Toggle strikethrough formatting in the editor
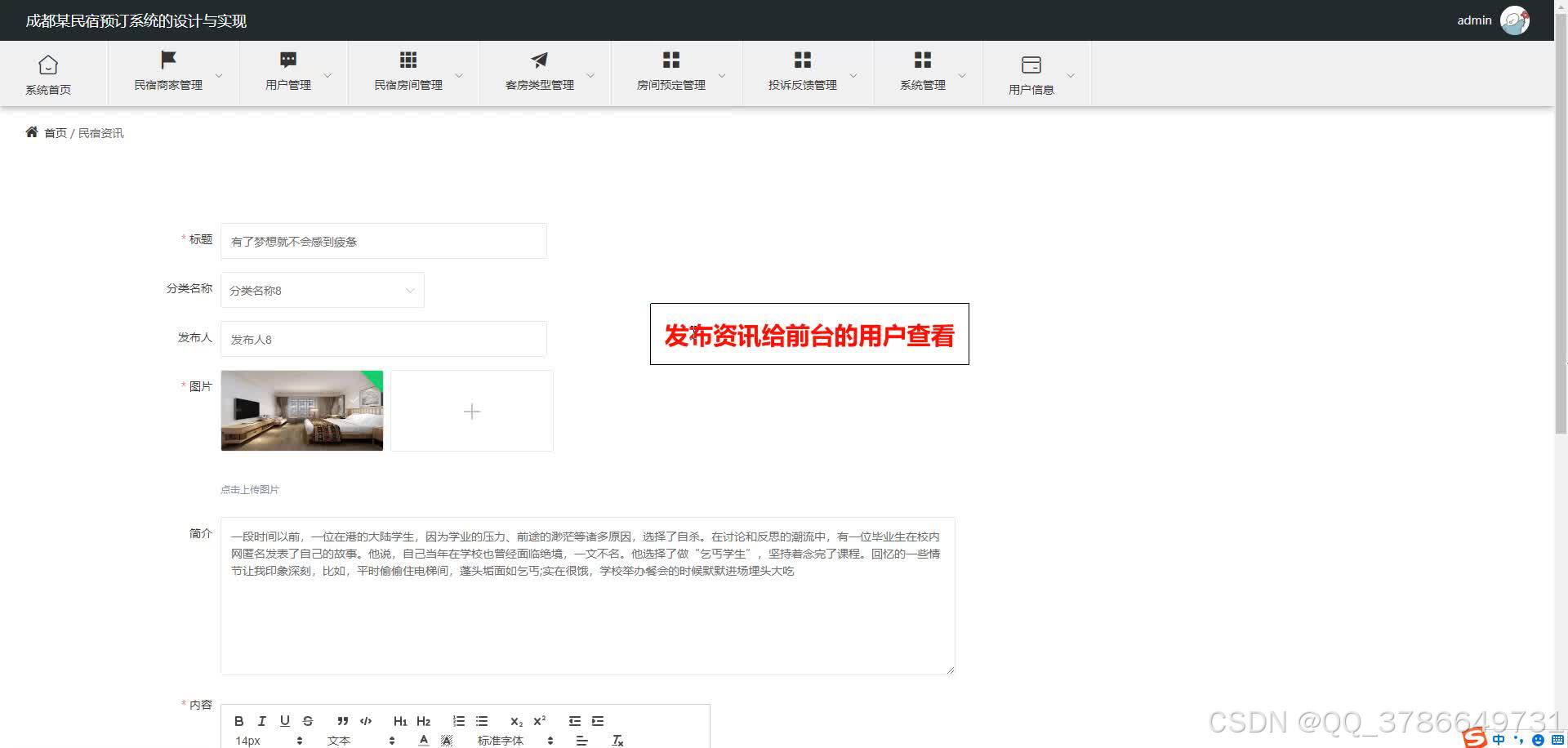 (307, 721)
